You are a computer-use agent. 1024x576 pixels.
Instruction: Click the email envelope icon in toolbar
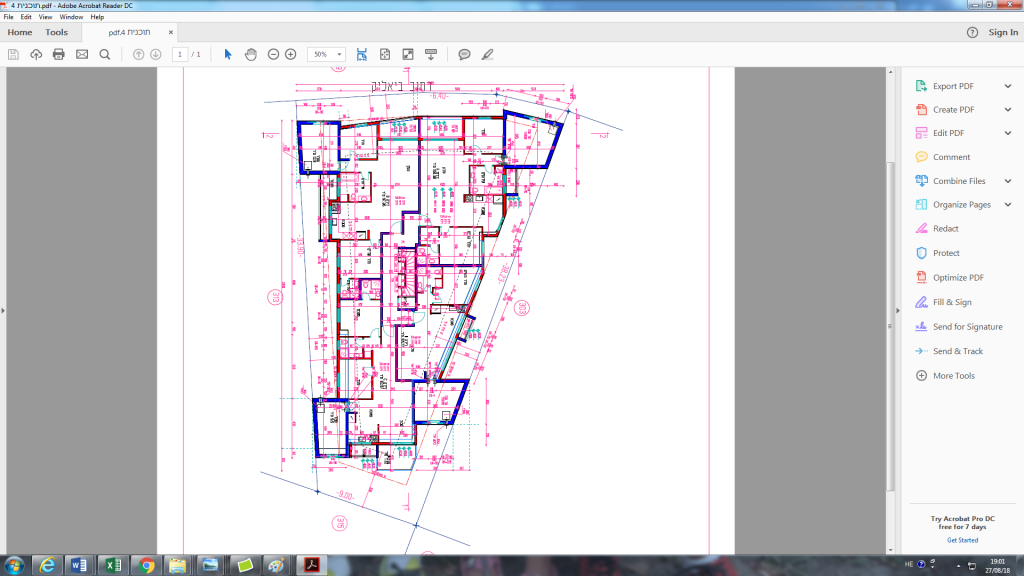pos(82,54)
